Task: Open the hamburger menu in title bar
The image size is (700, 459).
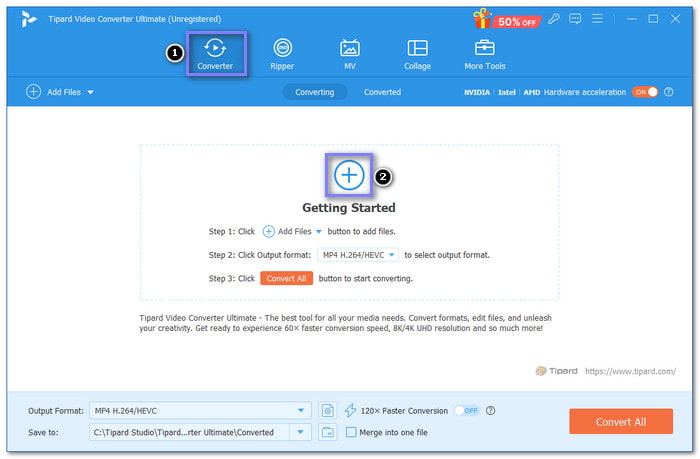Action: coord(597,19)
